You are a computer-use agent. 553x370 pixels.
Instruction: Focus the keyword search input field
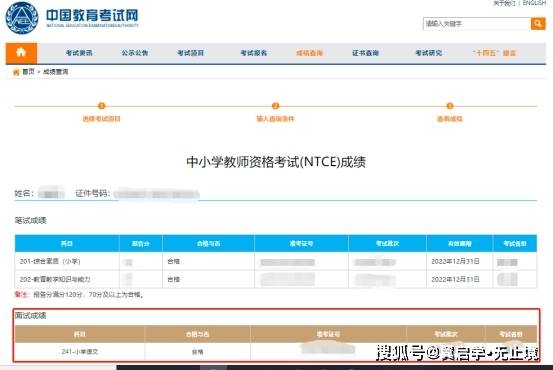[x=477, y=24]
